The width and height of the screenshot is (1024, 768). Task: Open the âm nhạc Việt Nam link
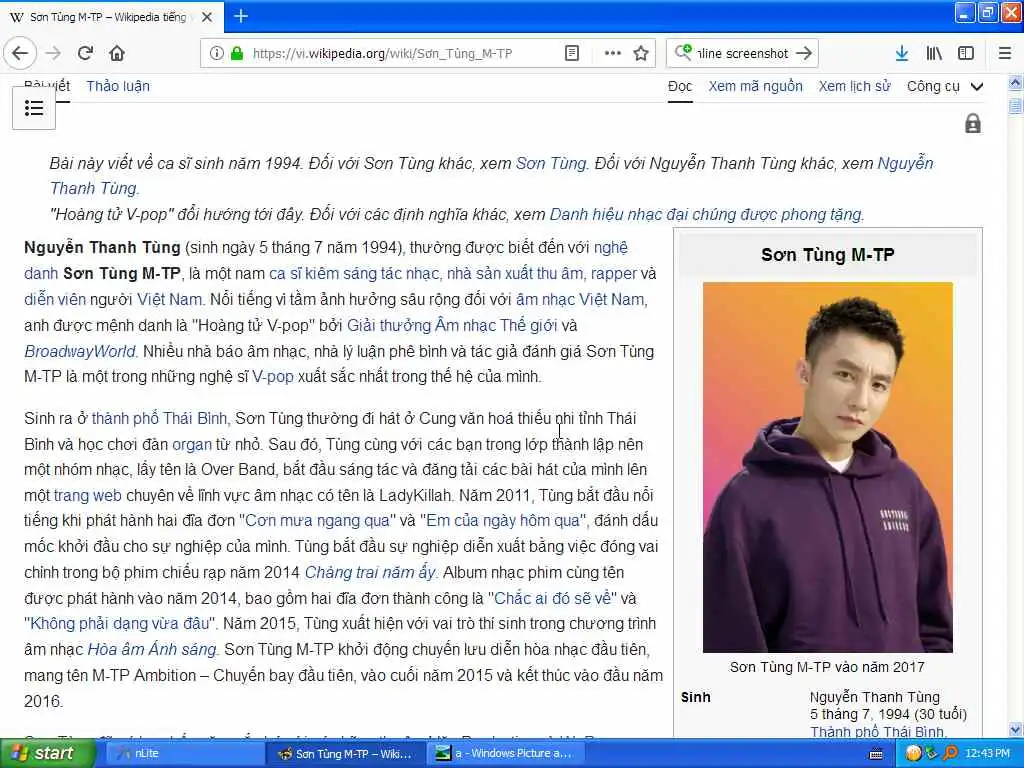tap(580, 299)
